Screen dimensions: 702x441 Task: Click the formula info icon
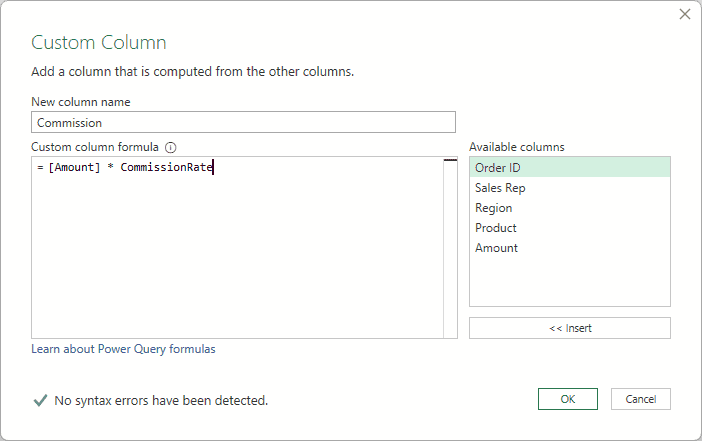coord(171,147)
